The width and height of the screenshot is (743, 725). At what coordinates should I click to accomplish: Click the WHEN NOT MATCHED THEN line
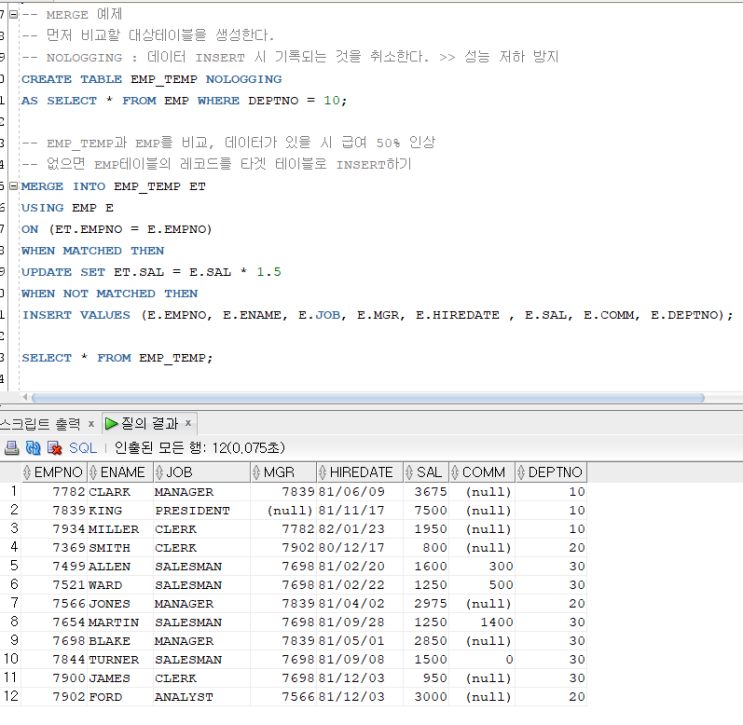coord(109,293)
